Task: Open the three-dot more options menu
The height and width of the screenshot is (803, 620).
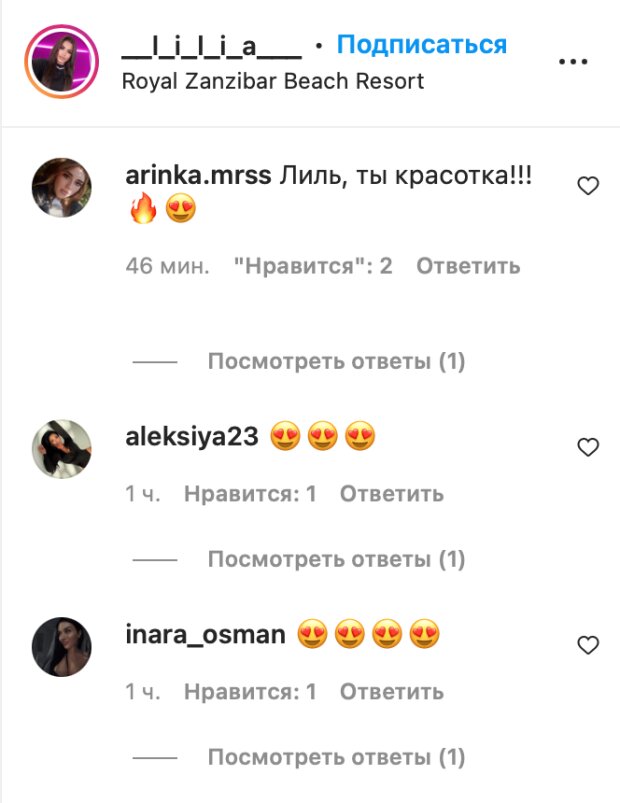Action: click(x=573, y=62)
